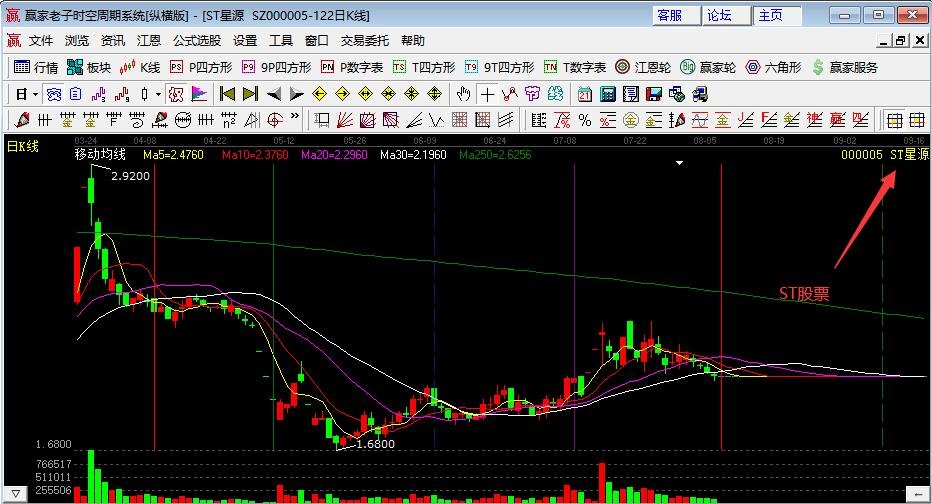Jump to first bar icon
Image resolution: width=932 pixels, height=504 pixels.
click(227, 94)
